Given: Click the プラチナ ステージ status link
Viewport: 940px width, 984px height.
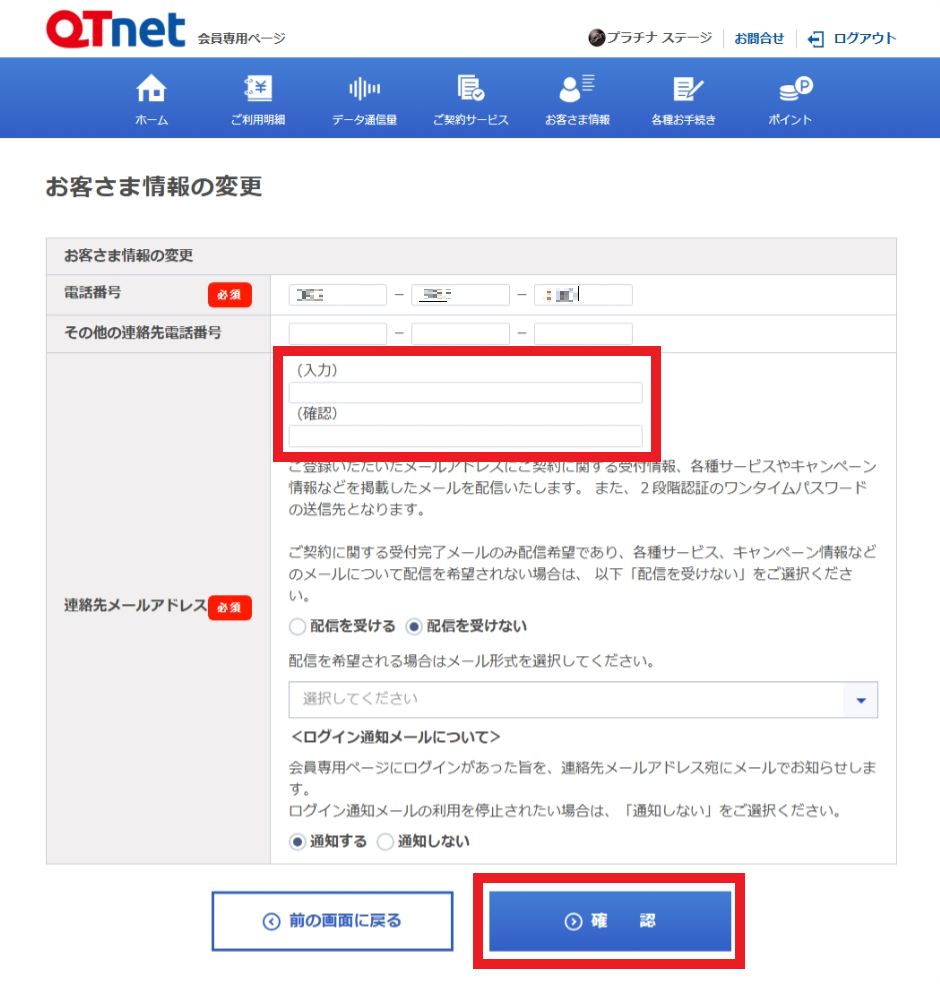Looking at the screenshot, I should click(650, 39).
